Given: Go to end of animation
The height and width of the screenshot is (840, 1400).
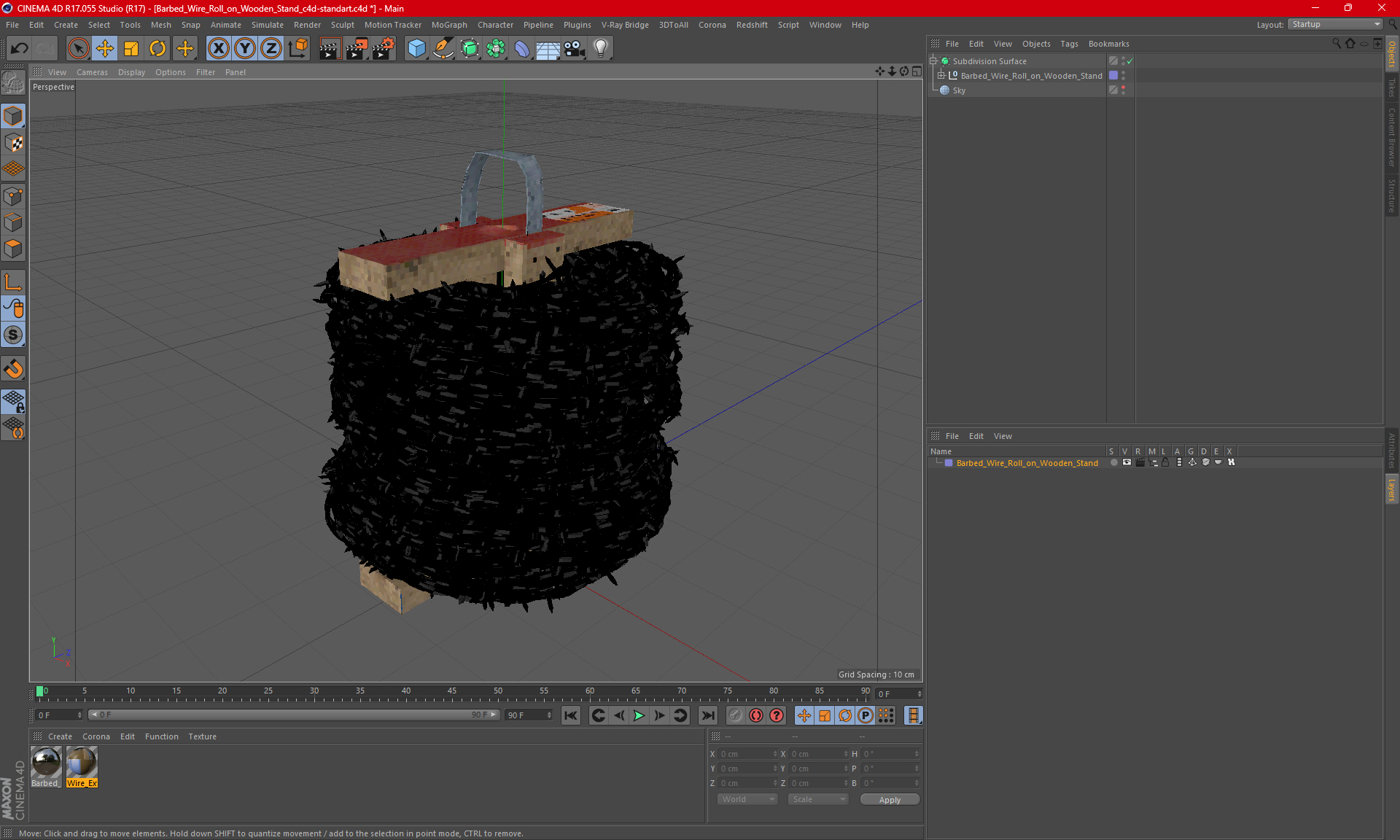Looking at the screenshot, I should [x=707, y=715].
